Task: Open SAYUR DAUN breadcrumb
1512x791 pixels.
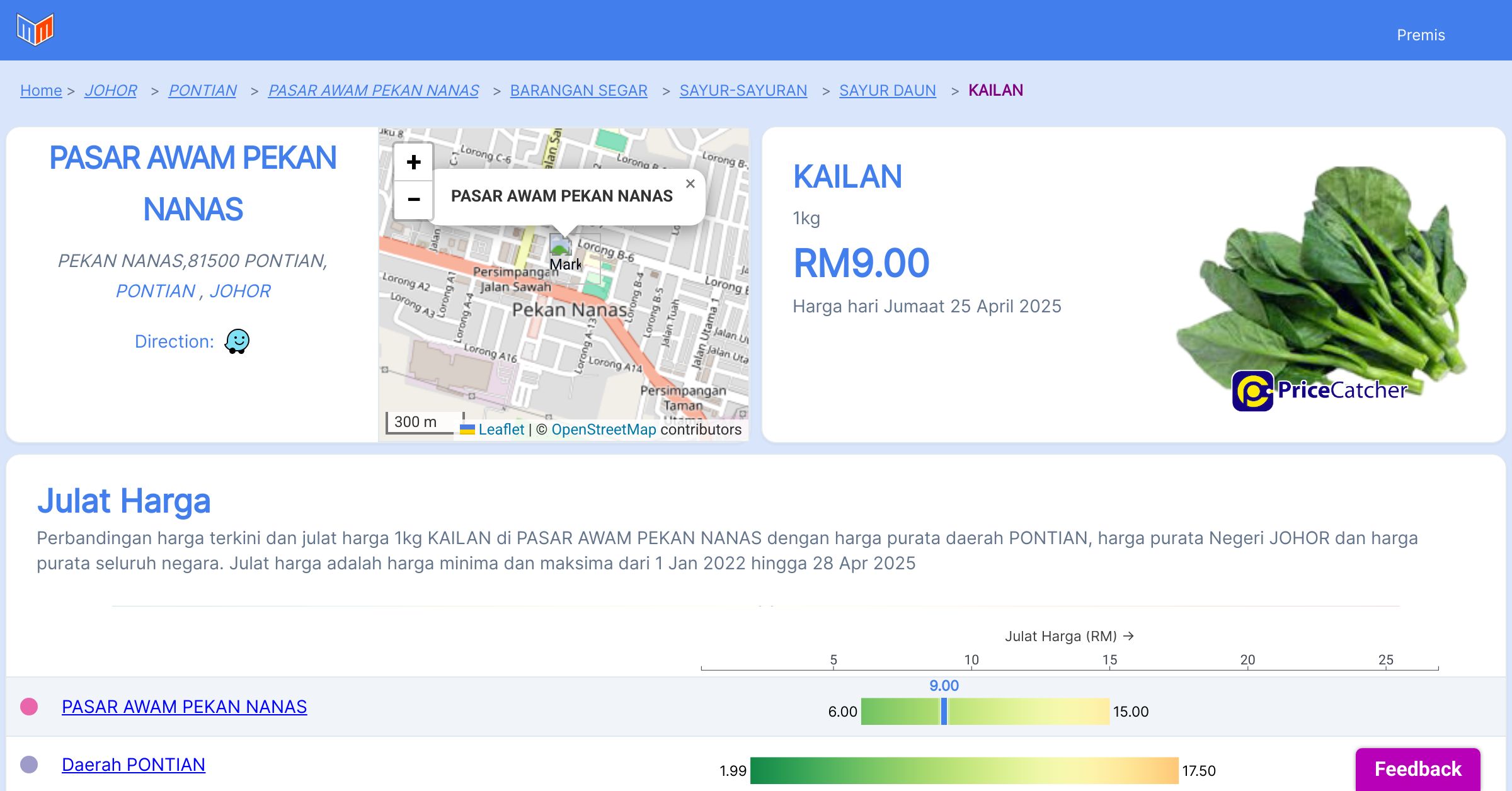Action: [x=887, y=91]
